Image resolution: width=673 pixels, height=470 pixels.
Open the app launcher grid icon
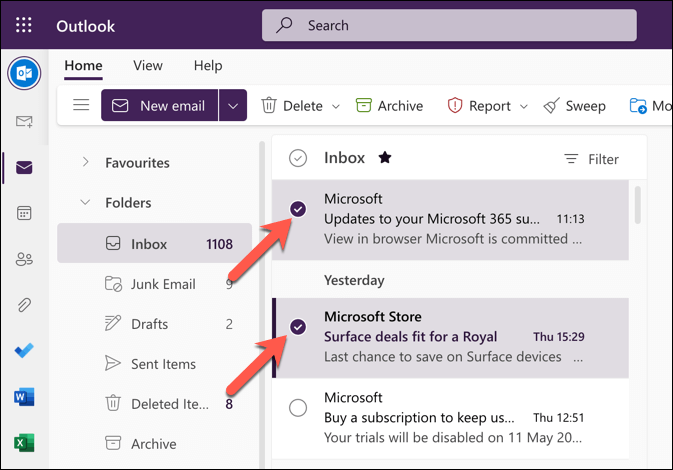24,25
